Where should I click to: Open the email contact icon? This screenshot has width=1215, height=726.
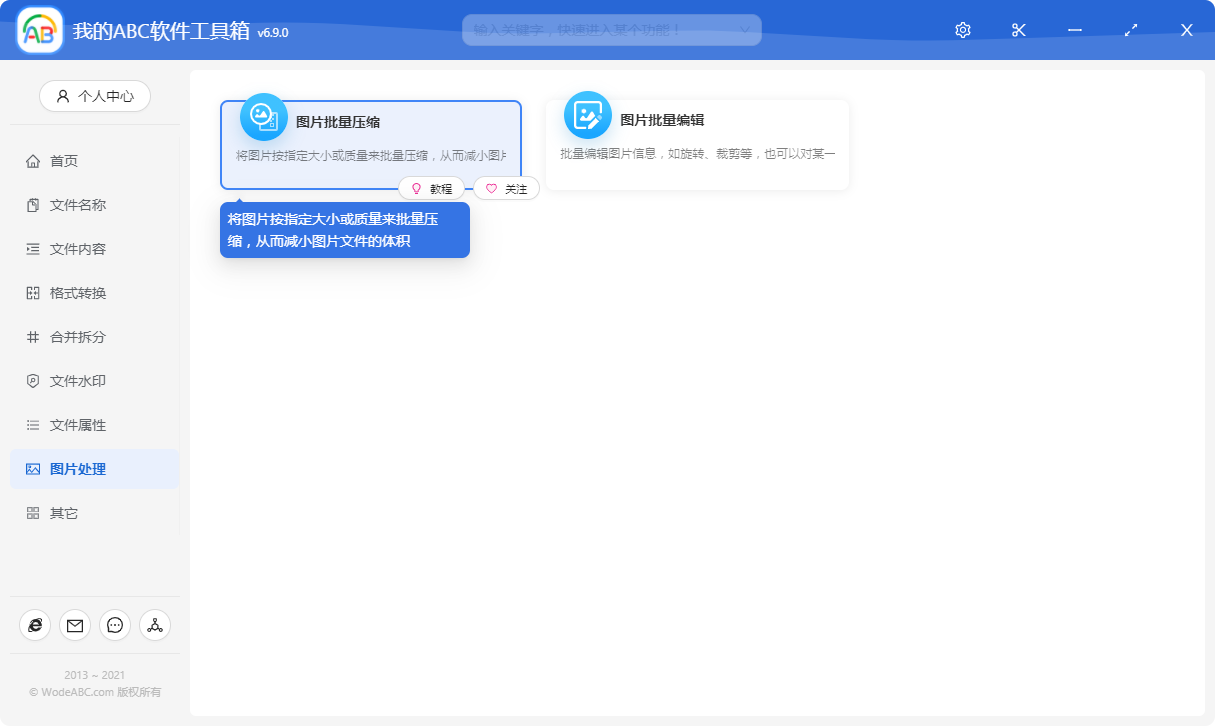75,625
